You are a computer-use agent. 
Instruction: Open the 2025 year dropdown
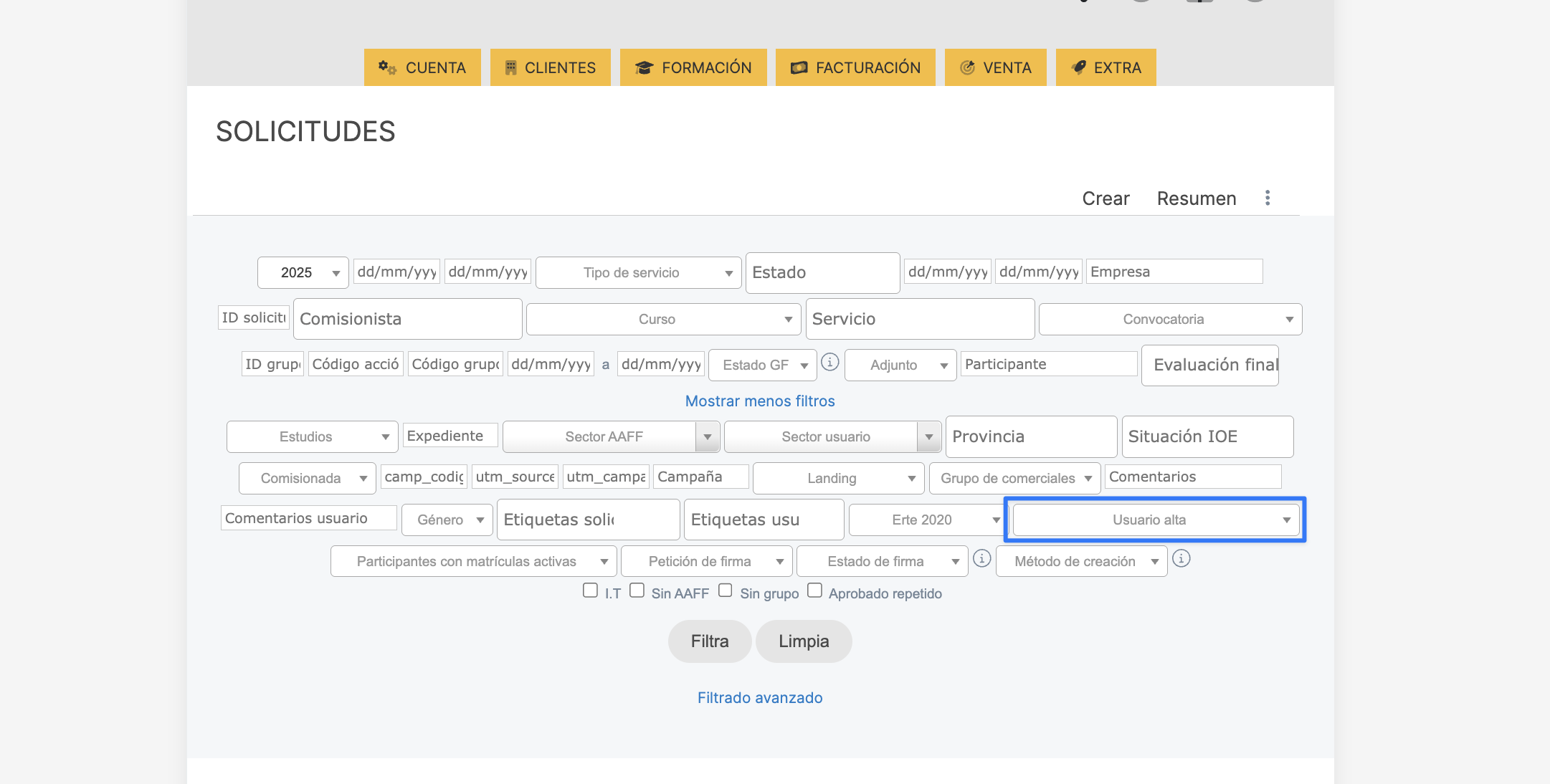coord(303,273)
